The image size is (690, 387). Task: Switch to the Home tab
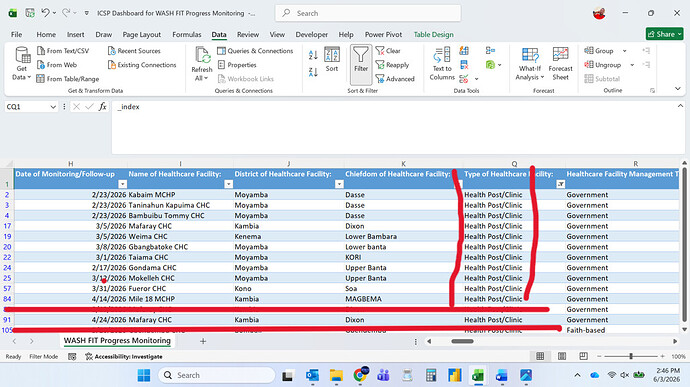pos(46,34)
